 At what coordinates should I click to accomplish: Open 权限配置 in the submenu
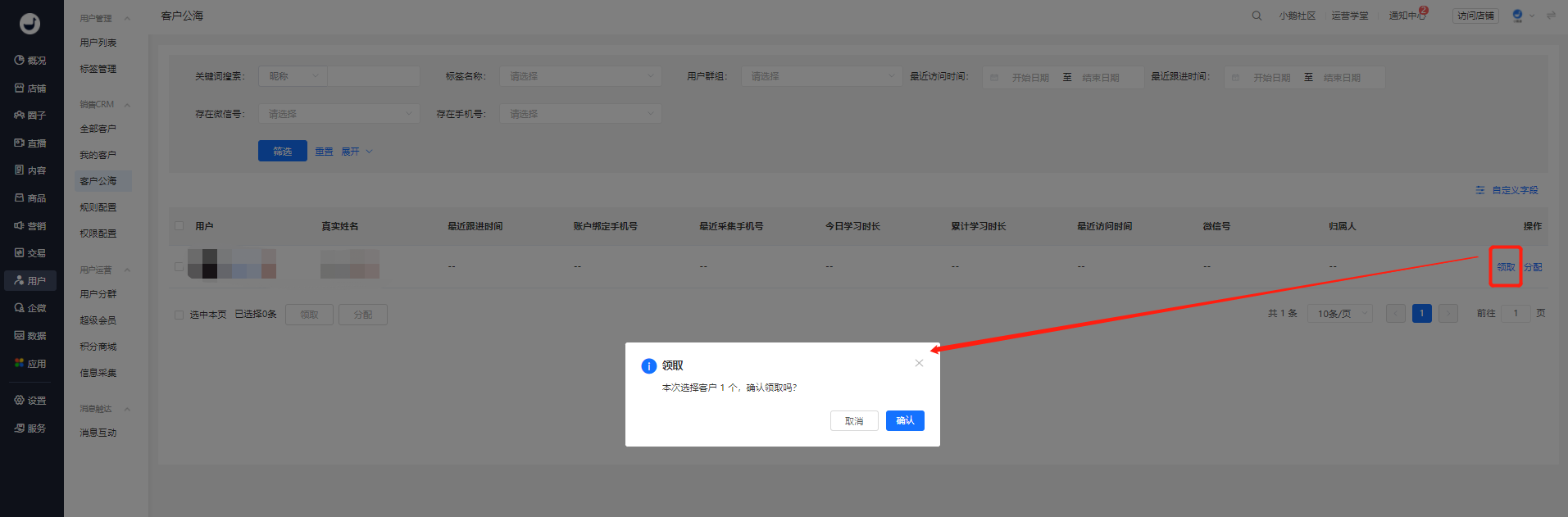(98, 234)
